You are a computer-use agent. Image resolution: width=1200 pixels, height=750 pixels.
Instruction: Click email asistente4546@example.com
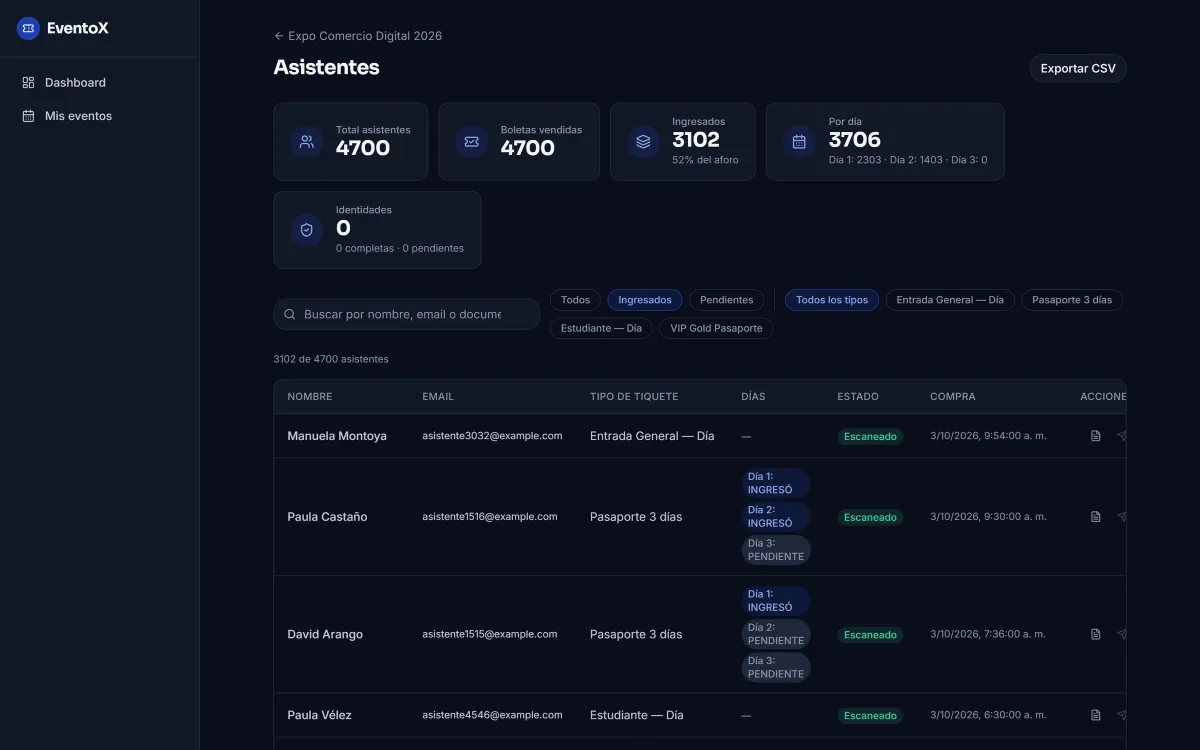tap(492, 715)
